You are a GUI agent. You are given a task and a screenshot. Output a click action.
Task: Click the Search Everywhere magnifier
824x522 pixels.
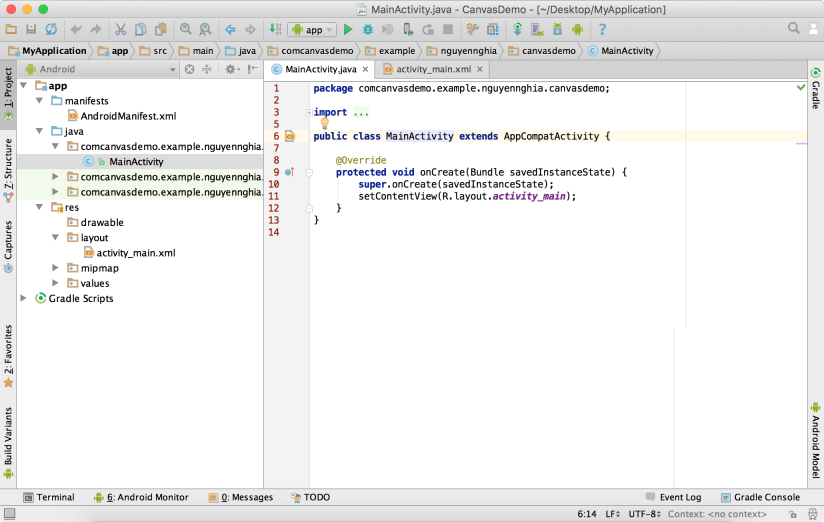click(x=794, y=28)
